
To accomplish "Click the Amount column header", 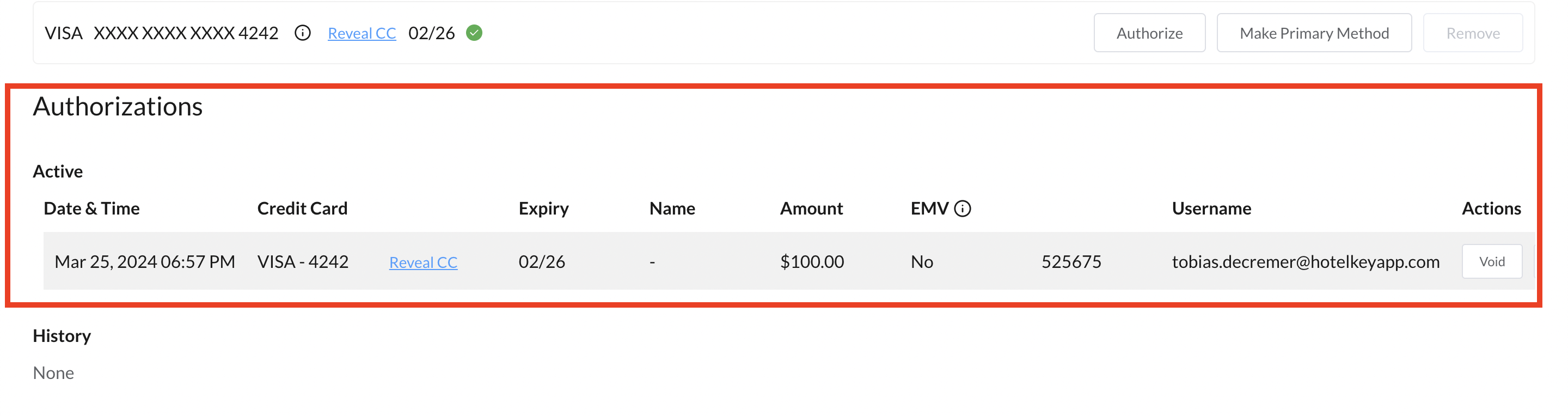I will point(811,209).
